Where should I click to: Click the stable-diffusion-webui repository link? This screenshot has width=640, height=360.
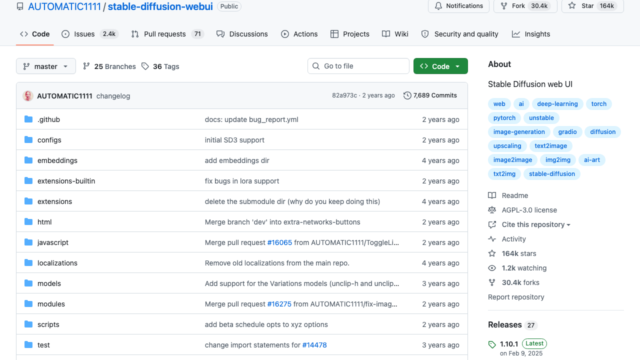160,7
